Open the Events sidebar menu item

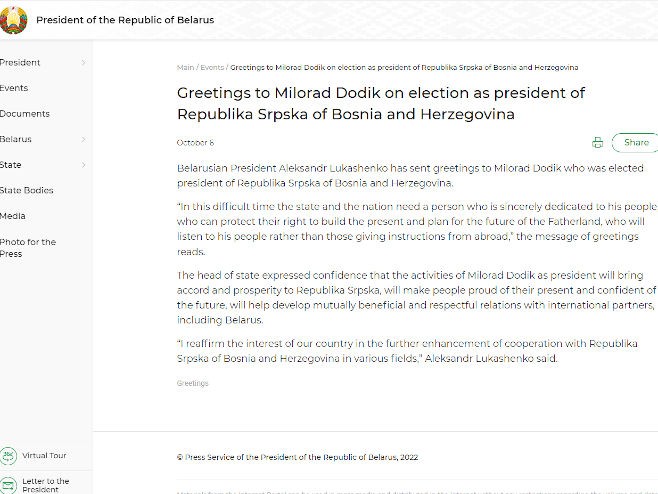(x=14, y=88)
